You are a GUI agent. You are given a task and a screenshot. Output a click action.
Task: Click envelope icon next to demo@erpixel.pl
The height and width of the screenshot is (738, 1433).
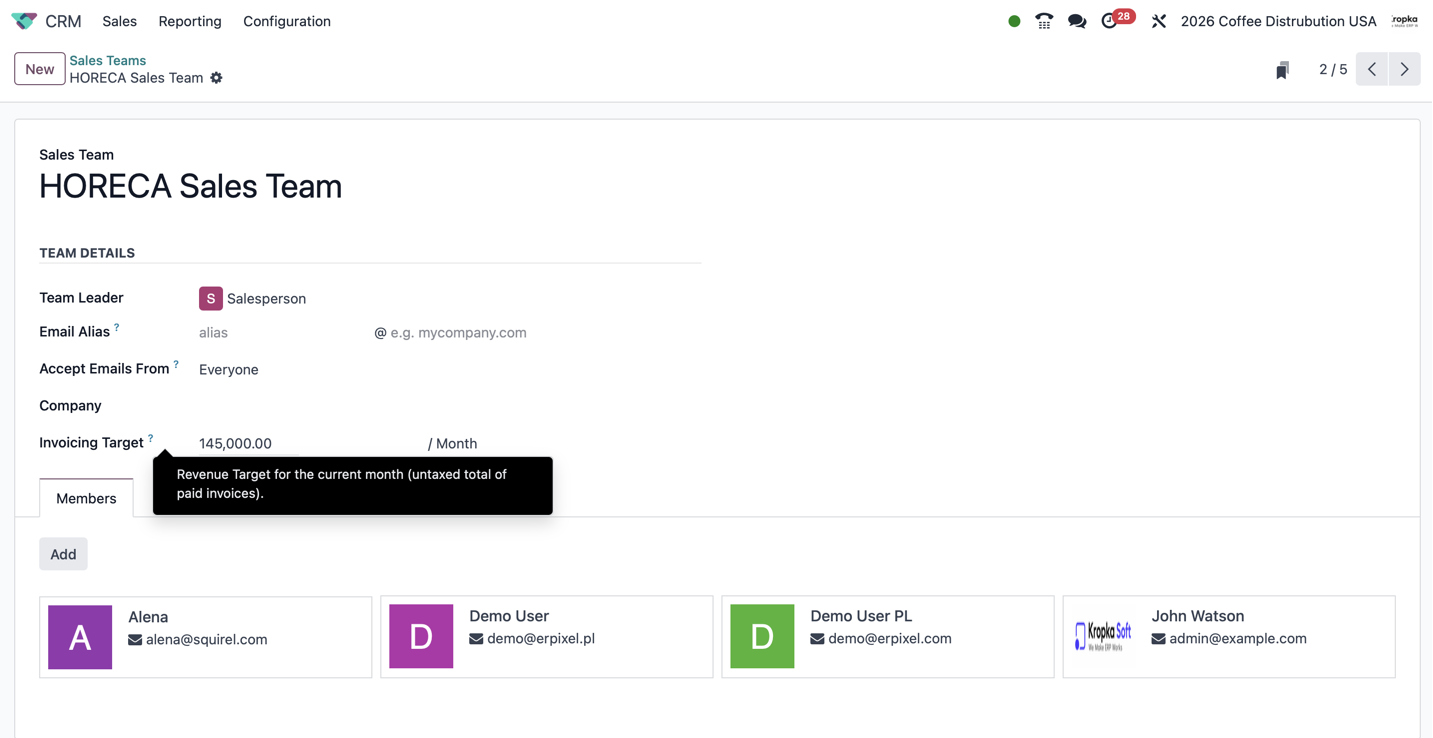(x=476, y=639)
